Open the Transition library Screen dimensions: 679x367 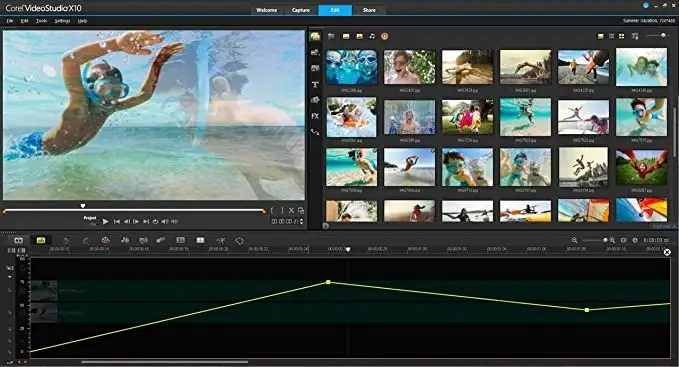pos(315,68)
